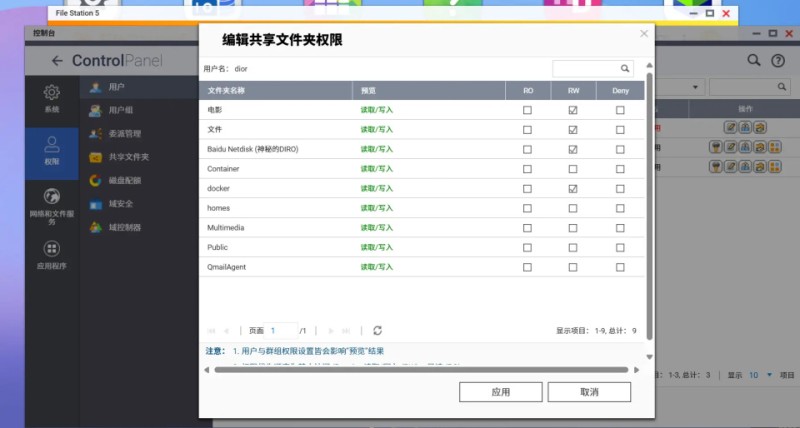800x428 pixels.
Task: Click the 应用 apply button
Action: [x=501, y=392]
